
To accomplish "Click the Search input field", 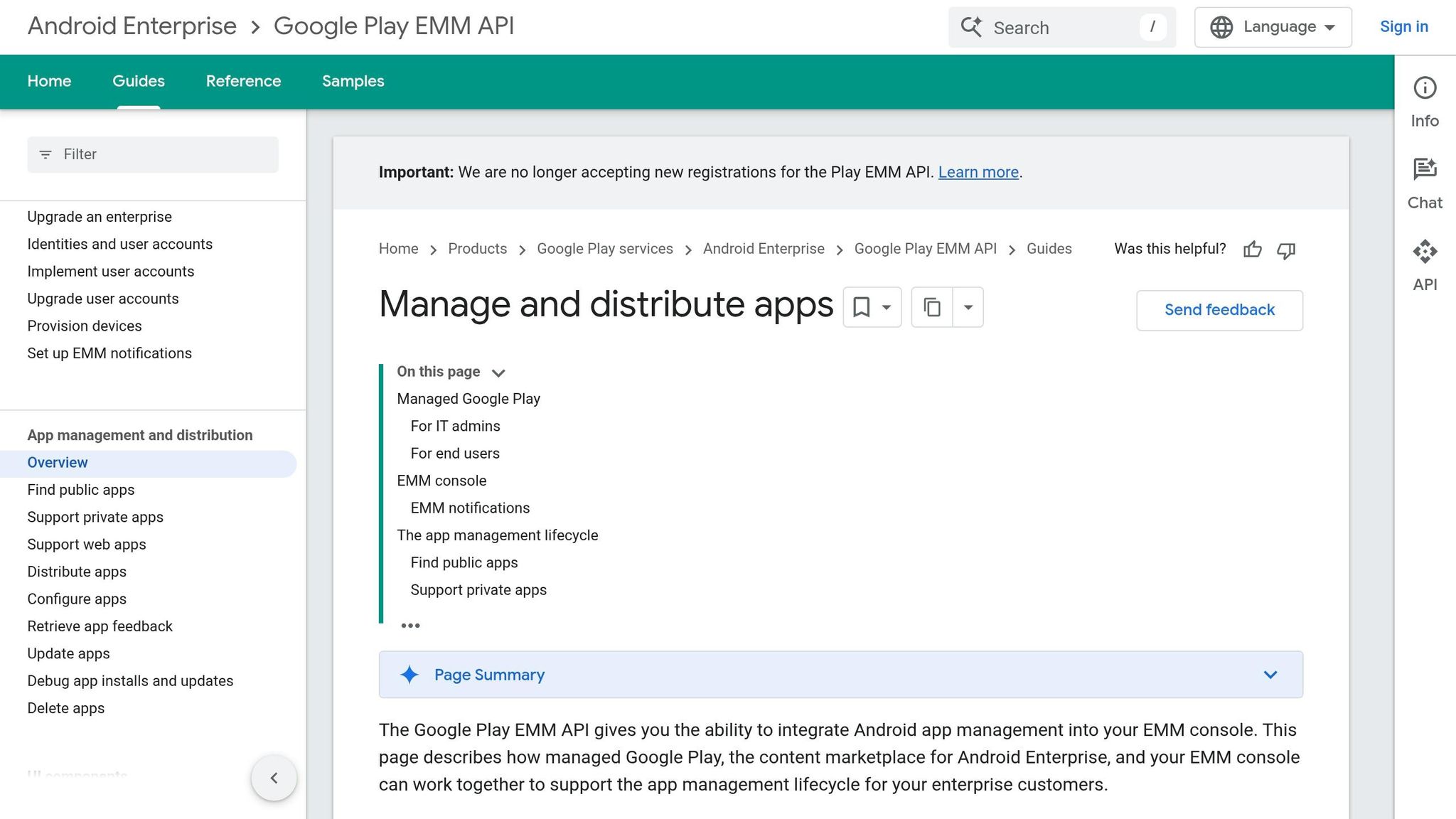I will [x=1061, y=28].
